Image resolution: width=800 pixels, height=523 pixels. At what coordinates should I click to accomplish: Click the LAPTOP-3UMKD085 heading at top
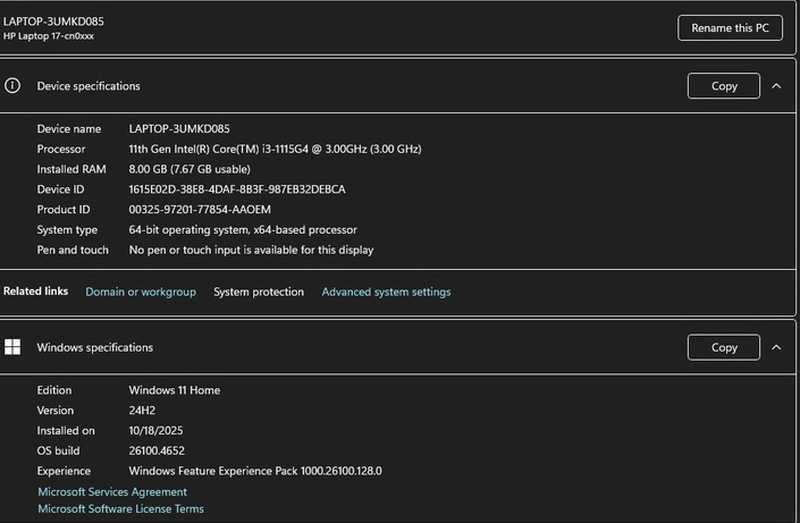point(54,21)
